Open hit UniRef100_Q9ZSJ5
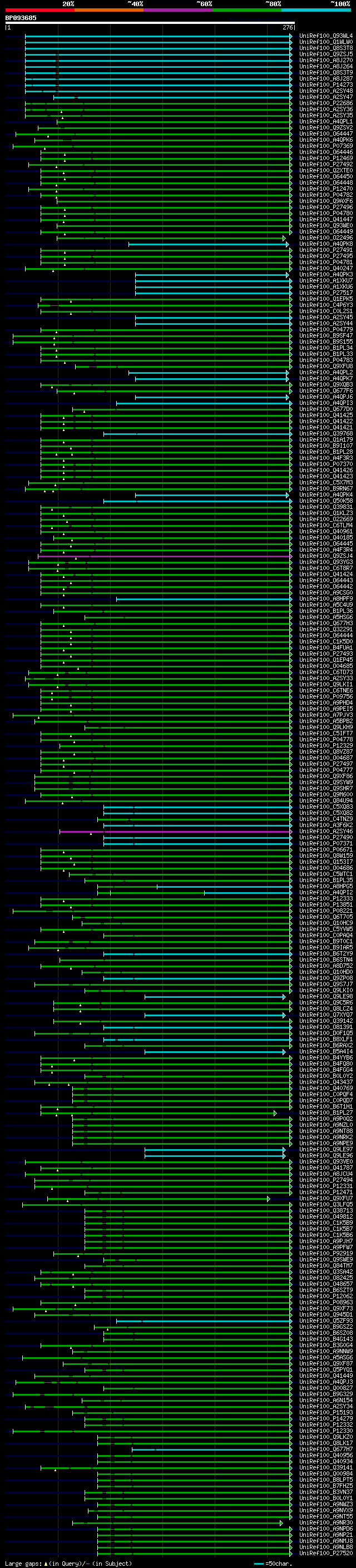 [326, 54]
